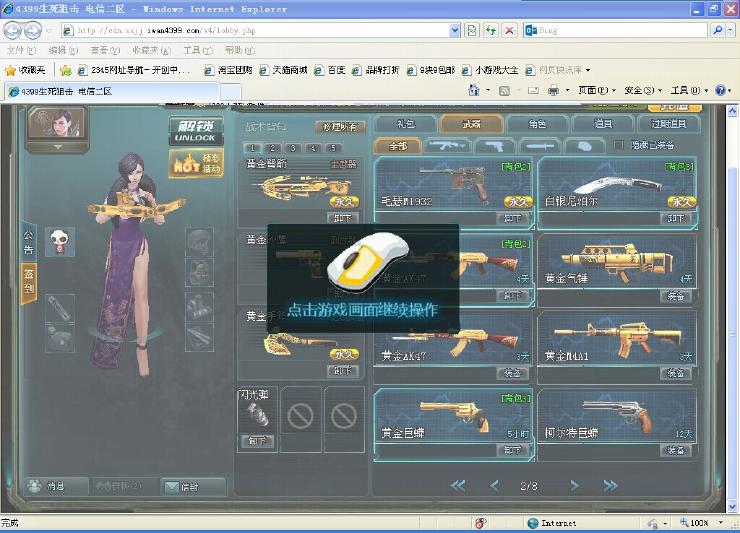
Task: Open the File (文件) menu
Action: click(21, 50)
